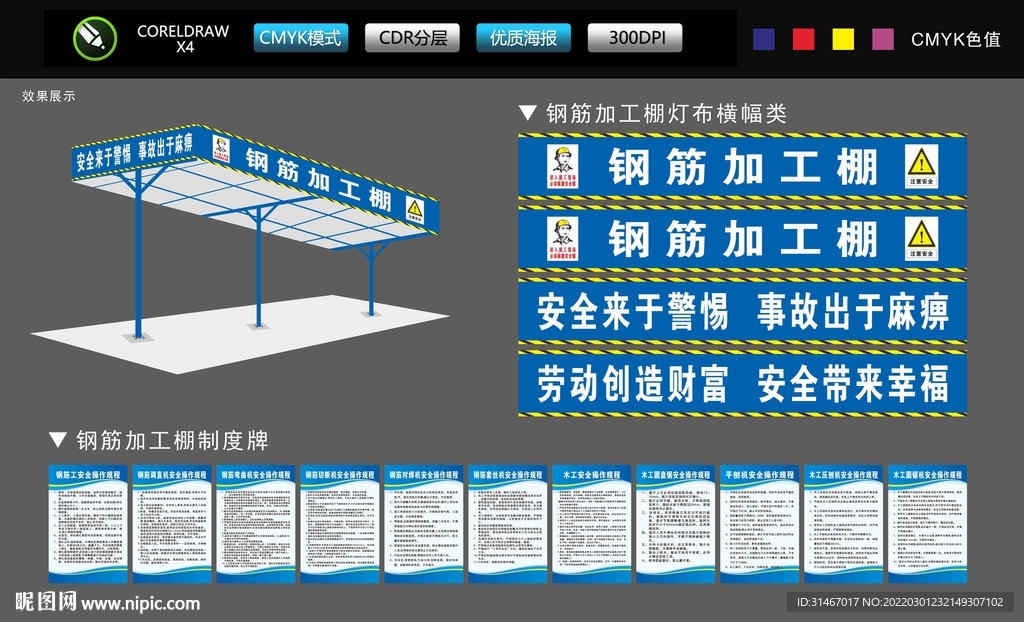Click helmet worker icon on first banner

pyautogui.click(x=562, y=167)
